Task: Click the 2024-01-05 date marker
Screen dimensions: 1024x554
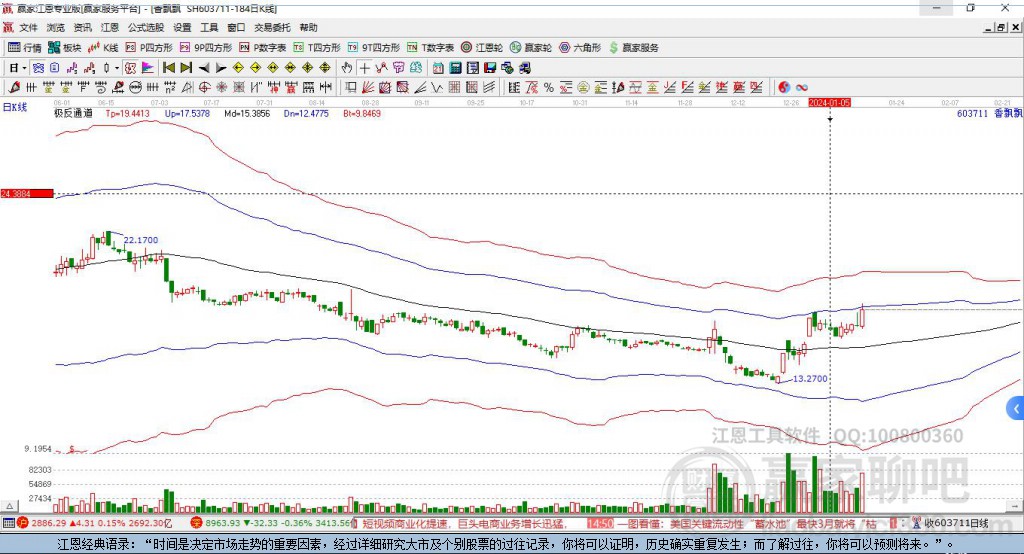Action: [x=829, y=103]
